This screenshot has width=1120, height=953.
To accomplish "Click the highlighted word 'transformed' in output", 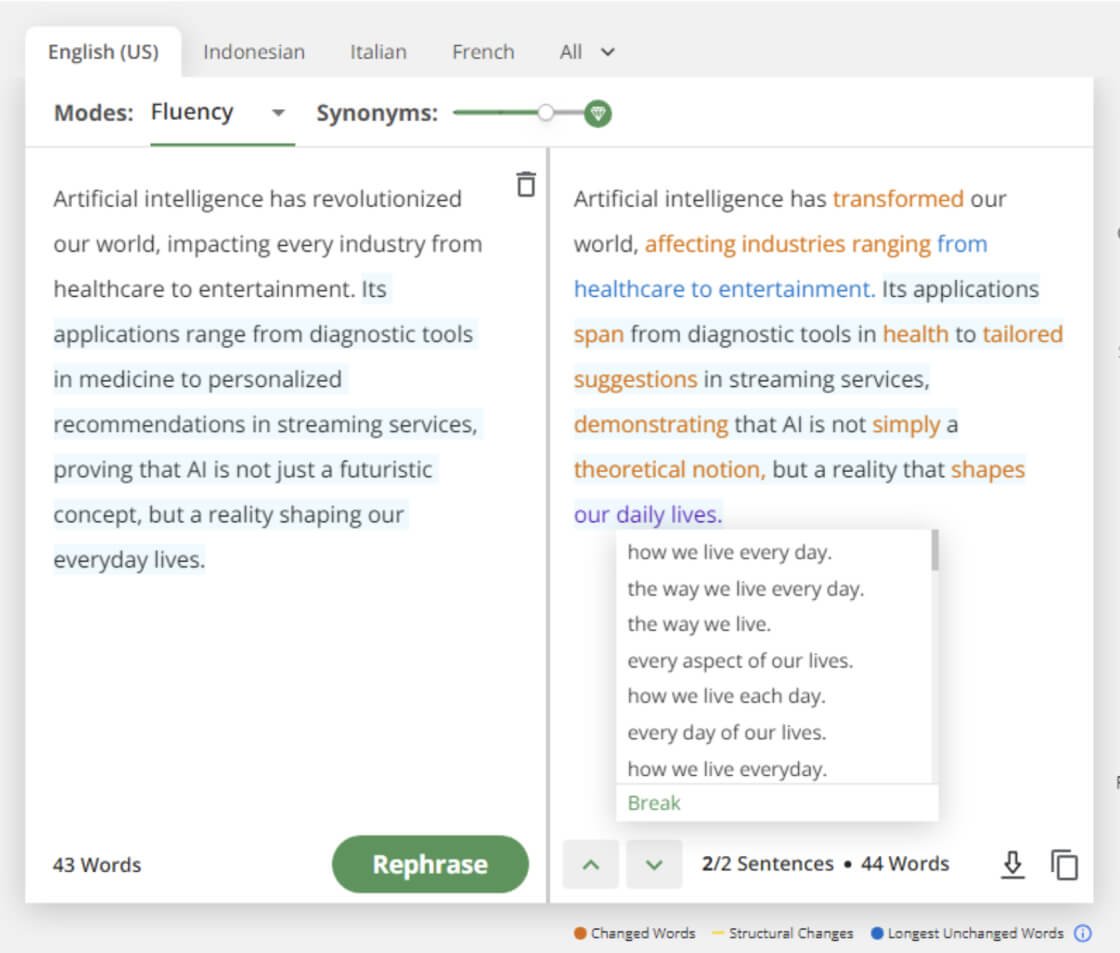I will [x=898, y=198].
